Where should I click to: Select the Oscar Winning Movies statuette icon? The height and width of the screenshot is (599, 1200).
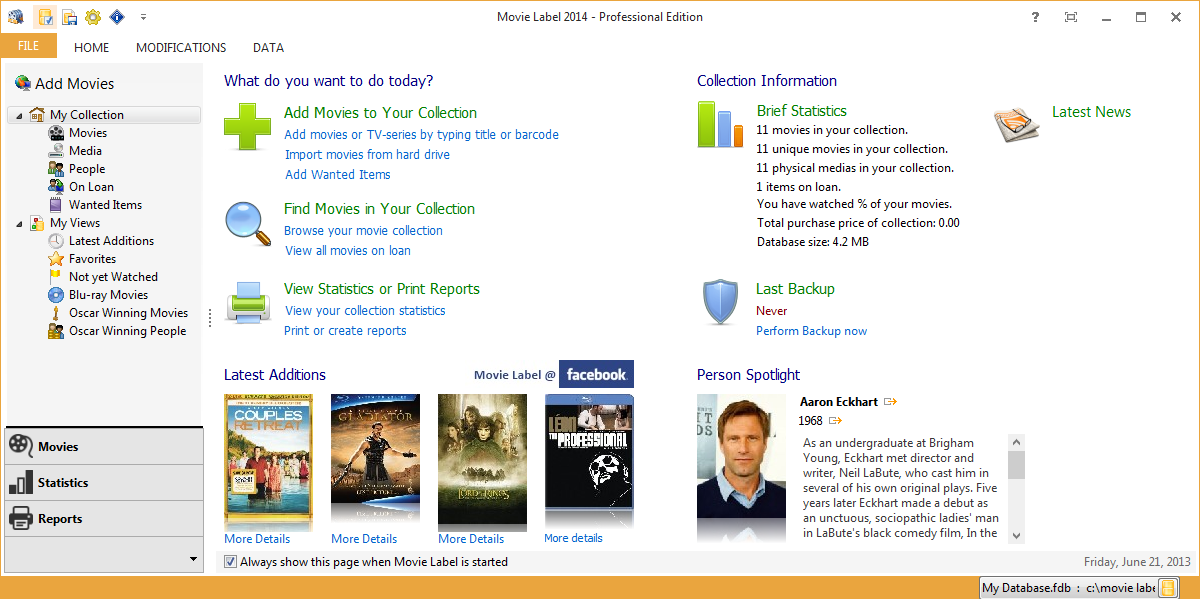tap(56, 313)
